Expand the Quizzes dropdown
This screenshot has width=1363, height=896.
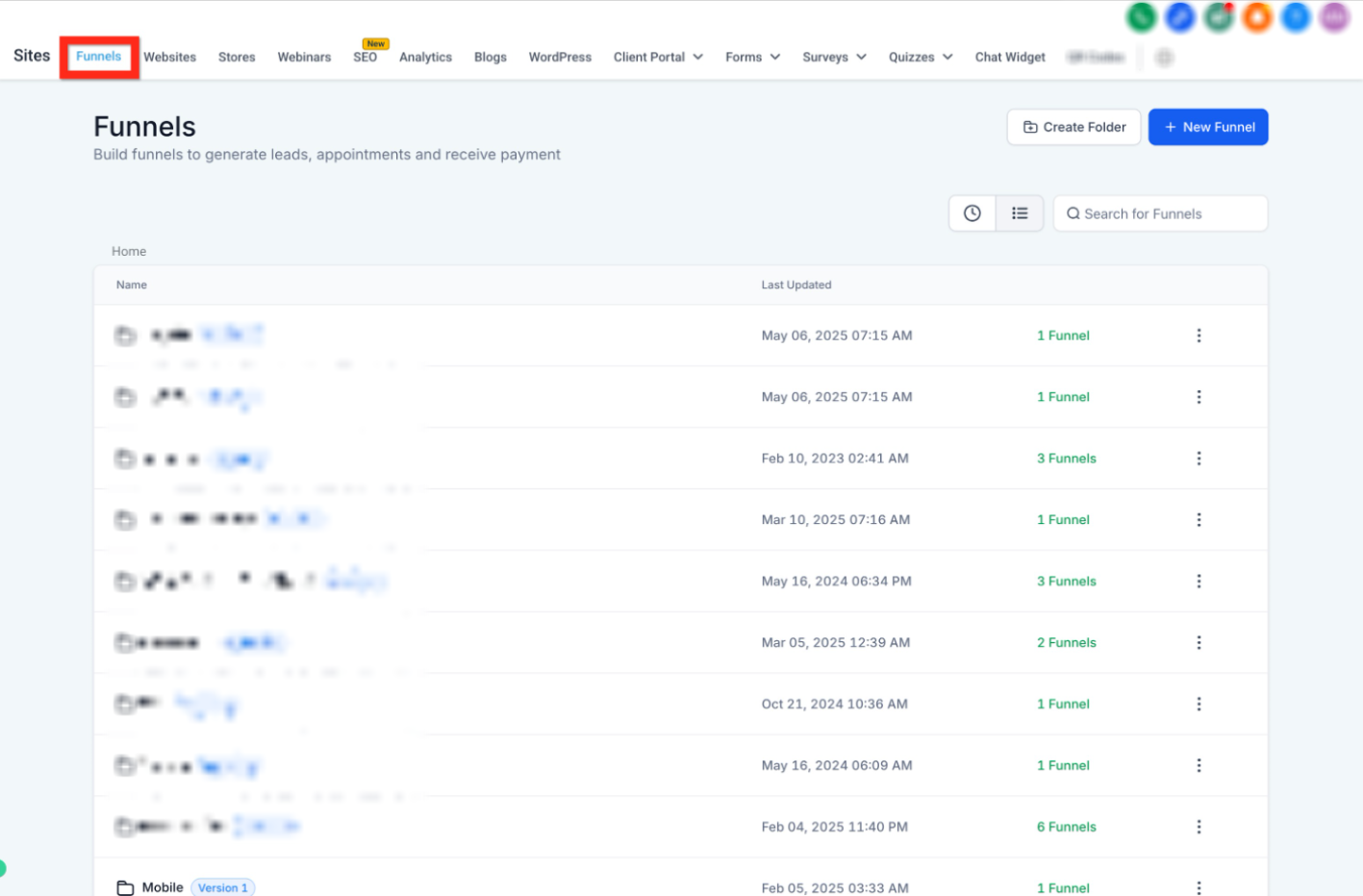point(921,57)
